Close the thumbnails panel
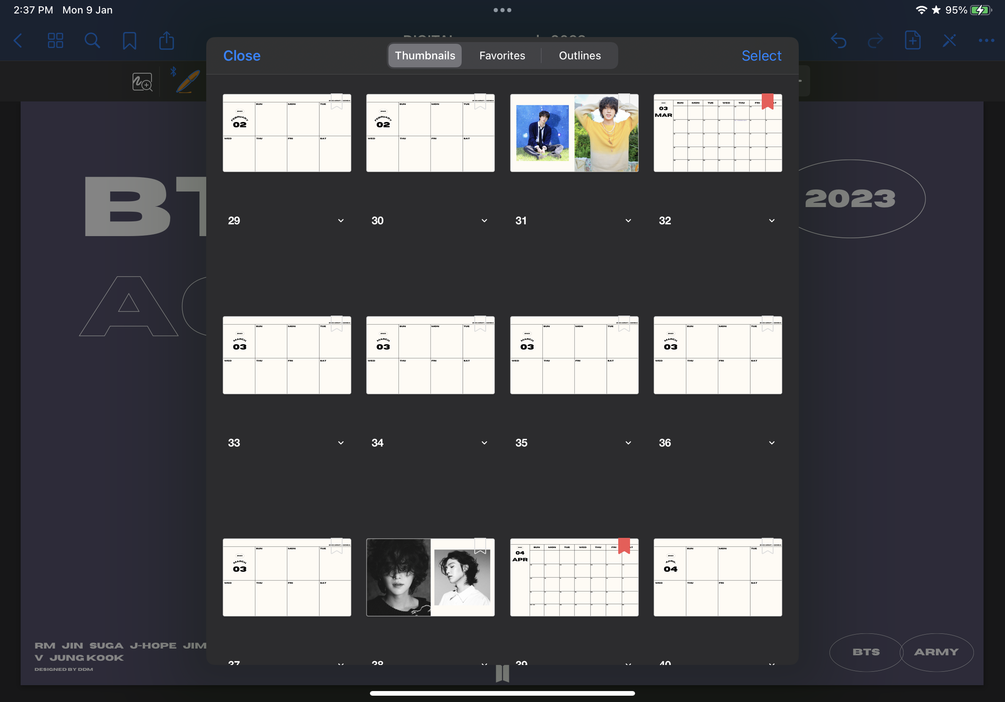1005x702 pixels. click(242, 56)
